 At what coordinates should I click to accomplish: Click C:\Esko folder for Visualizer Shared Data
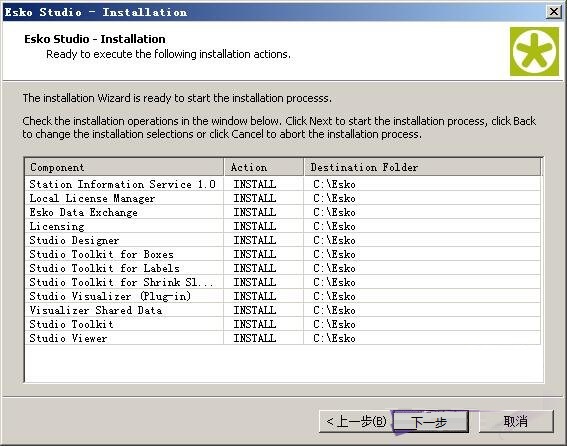coord(334,310)
